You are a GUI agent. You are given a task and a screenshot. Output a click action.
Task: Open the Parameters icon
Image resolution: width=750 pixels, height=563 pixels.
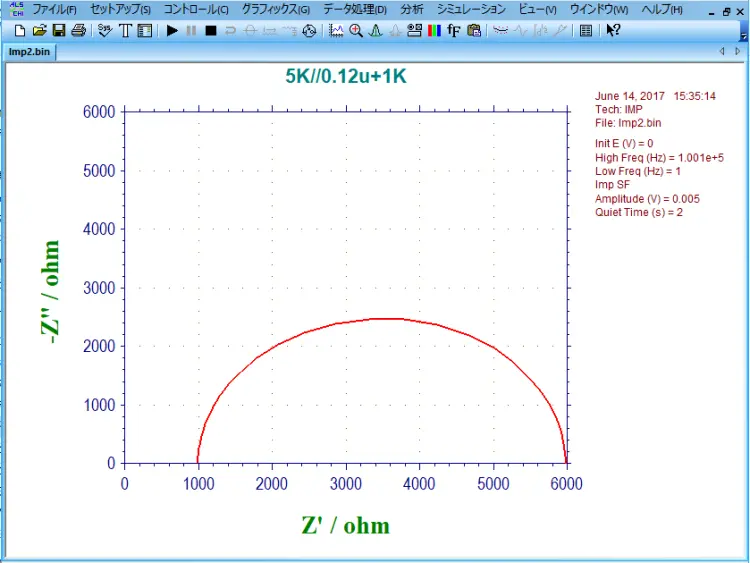[144, 31]
